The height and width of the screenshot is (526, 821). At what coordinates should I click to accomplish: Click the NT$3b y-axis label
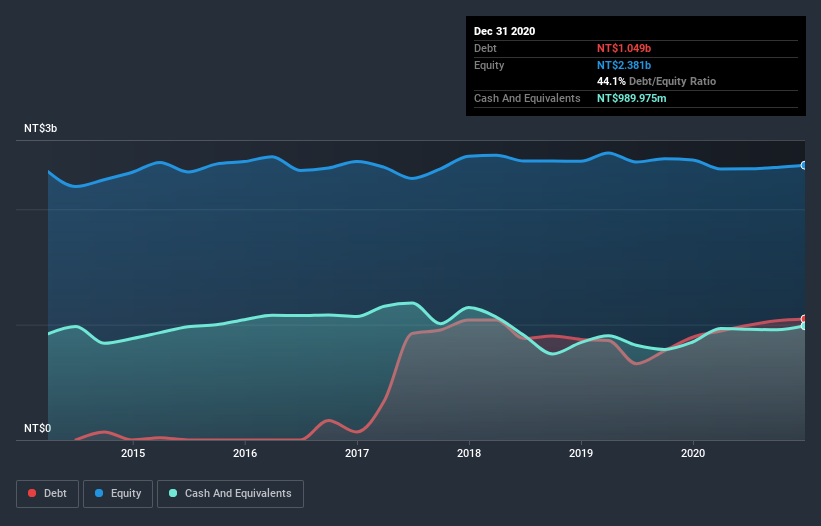[40, 128]
